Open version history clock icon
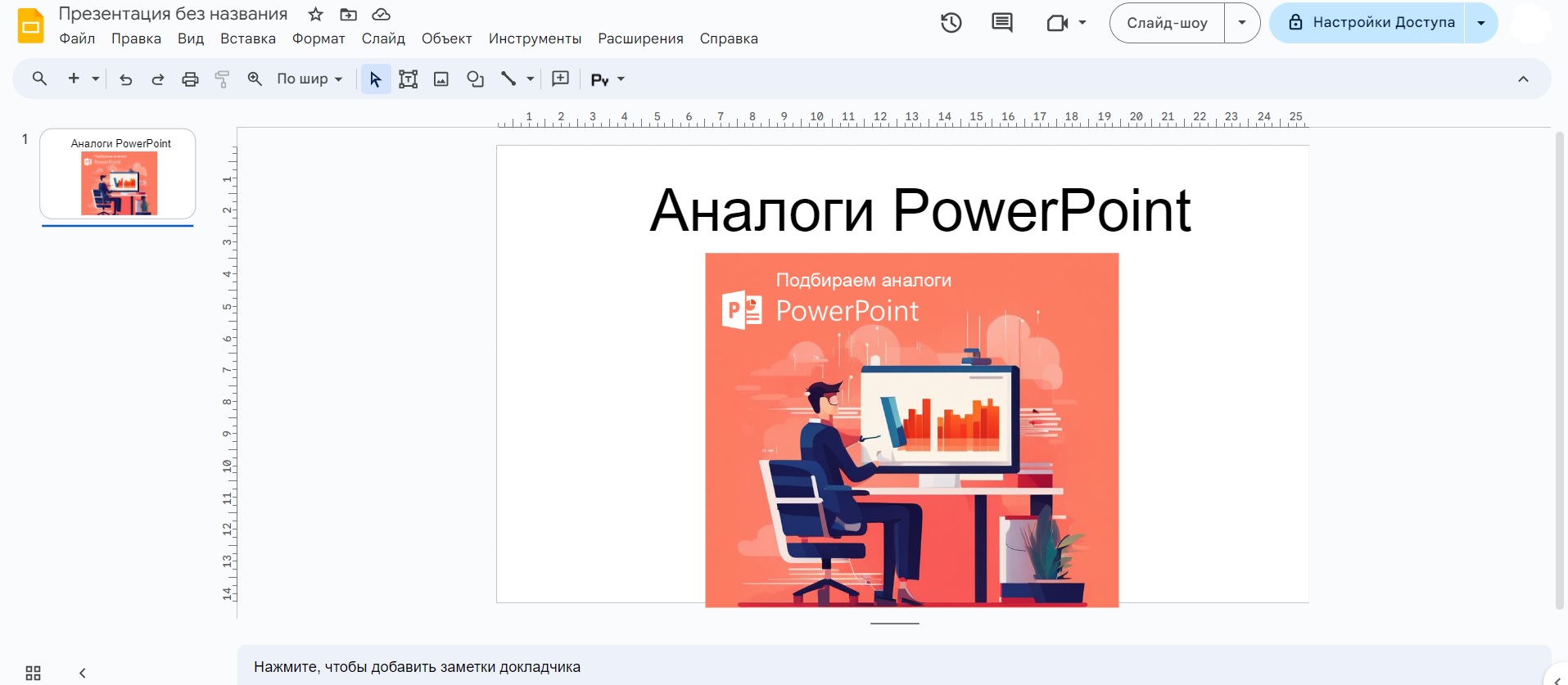This screenshot has height=685, width=1568. (x=951, y=23)
